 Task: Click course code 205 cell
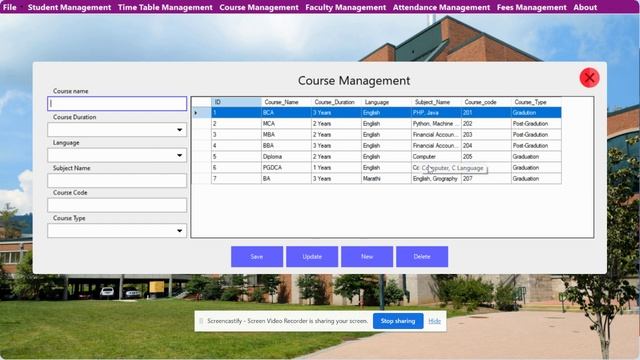(486, 157)
